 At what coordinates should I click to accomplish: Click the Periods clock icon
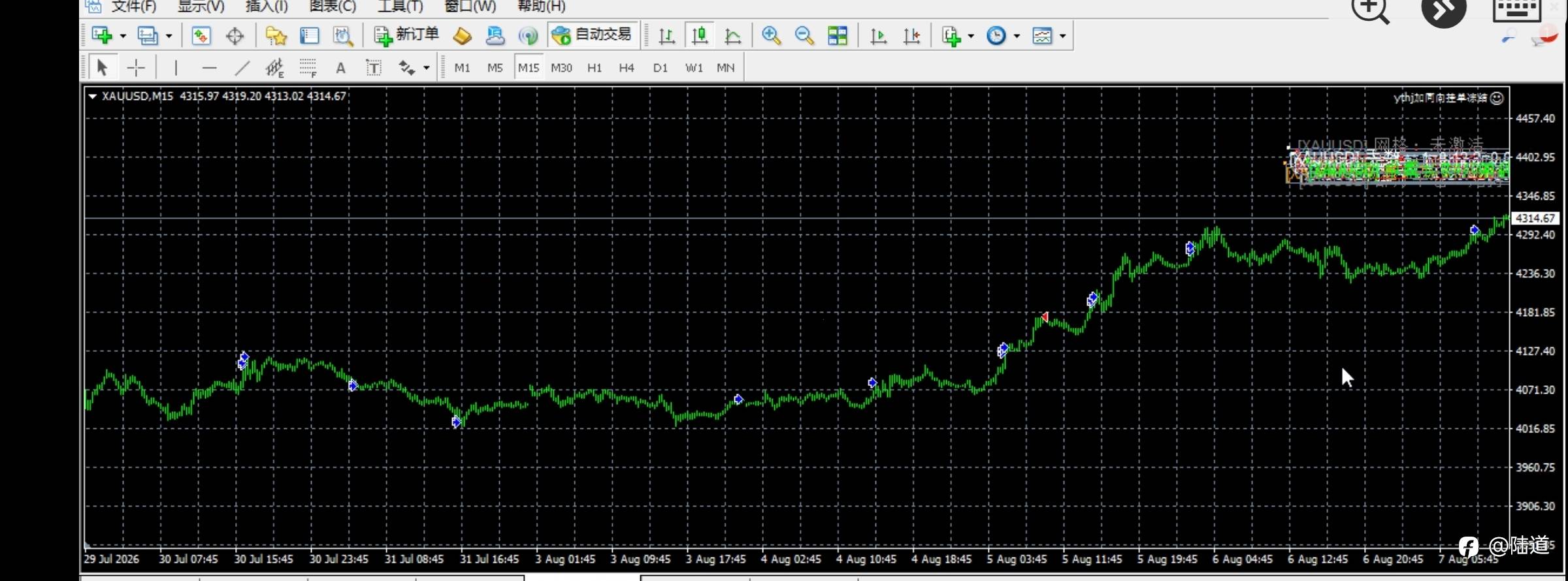coord(996,35)
